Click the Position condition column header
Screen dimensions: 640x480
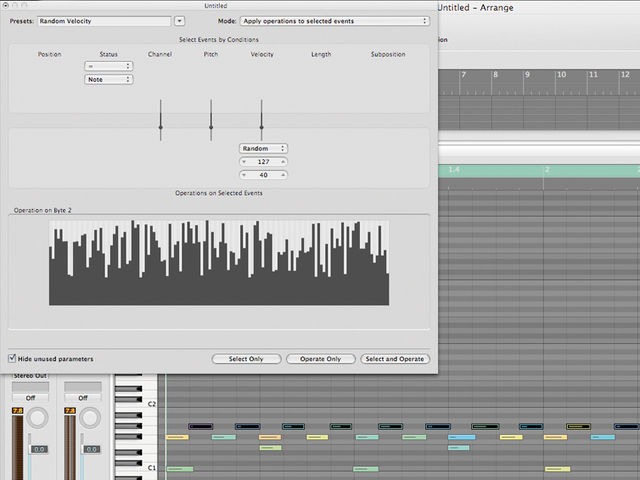[x=49, y=54]
